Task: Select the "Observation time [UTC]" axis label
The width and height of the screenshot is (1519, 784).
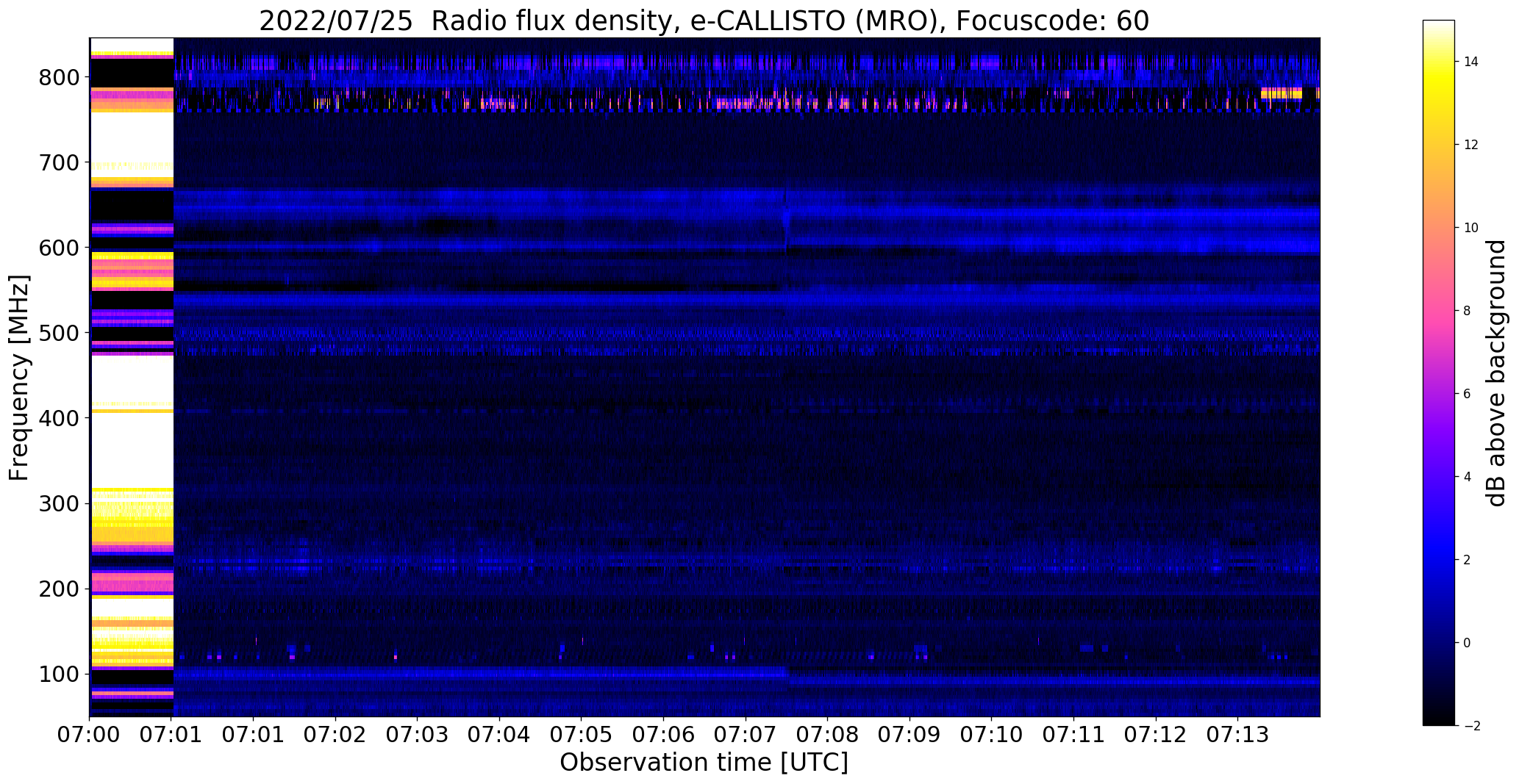Action: pos(704,763)
